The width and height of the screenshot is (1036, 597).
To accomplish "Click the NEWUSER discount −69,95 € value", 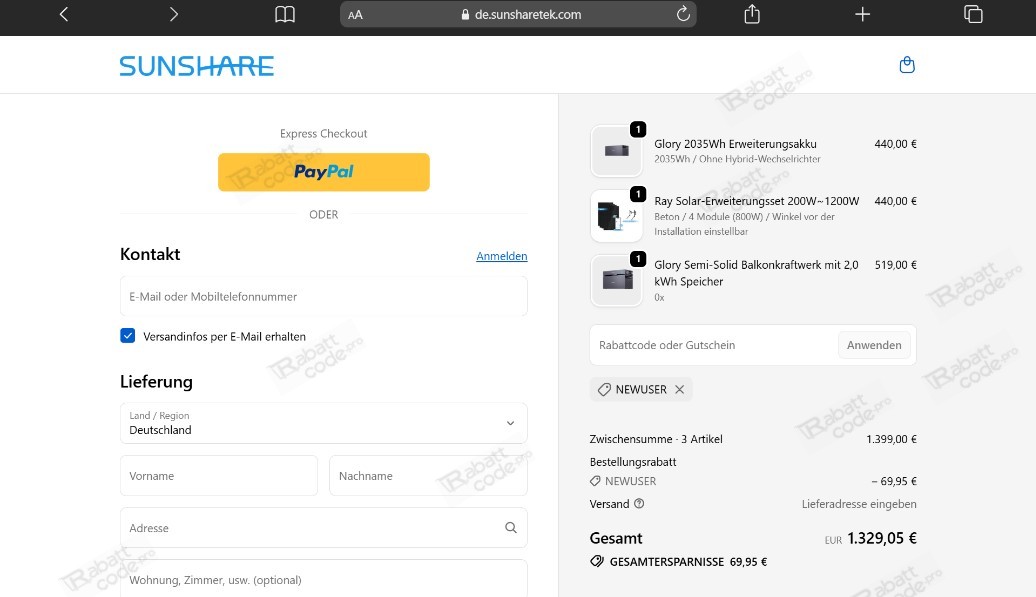I will click(x=894, y=481).
